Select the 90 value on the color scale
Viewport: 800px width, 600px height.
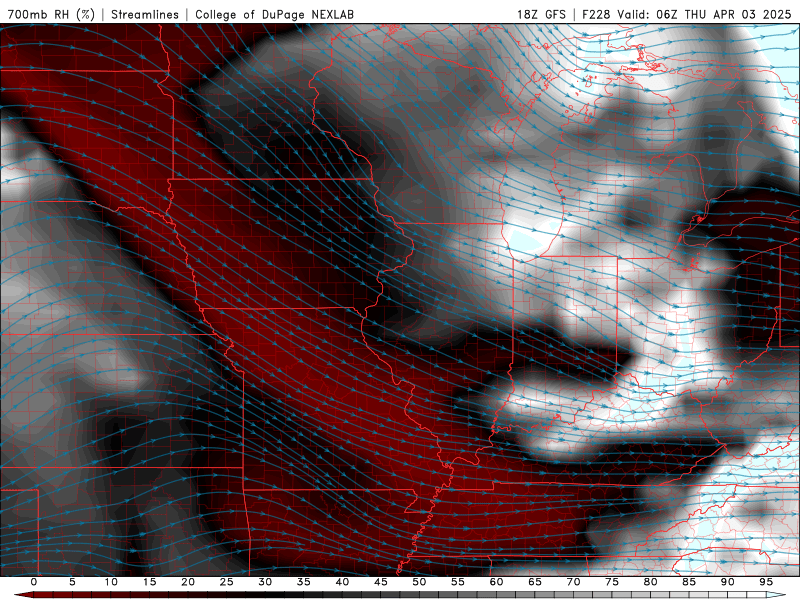coord(727,582)
